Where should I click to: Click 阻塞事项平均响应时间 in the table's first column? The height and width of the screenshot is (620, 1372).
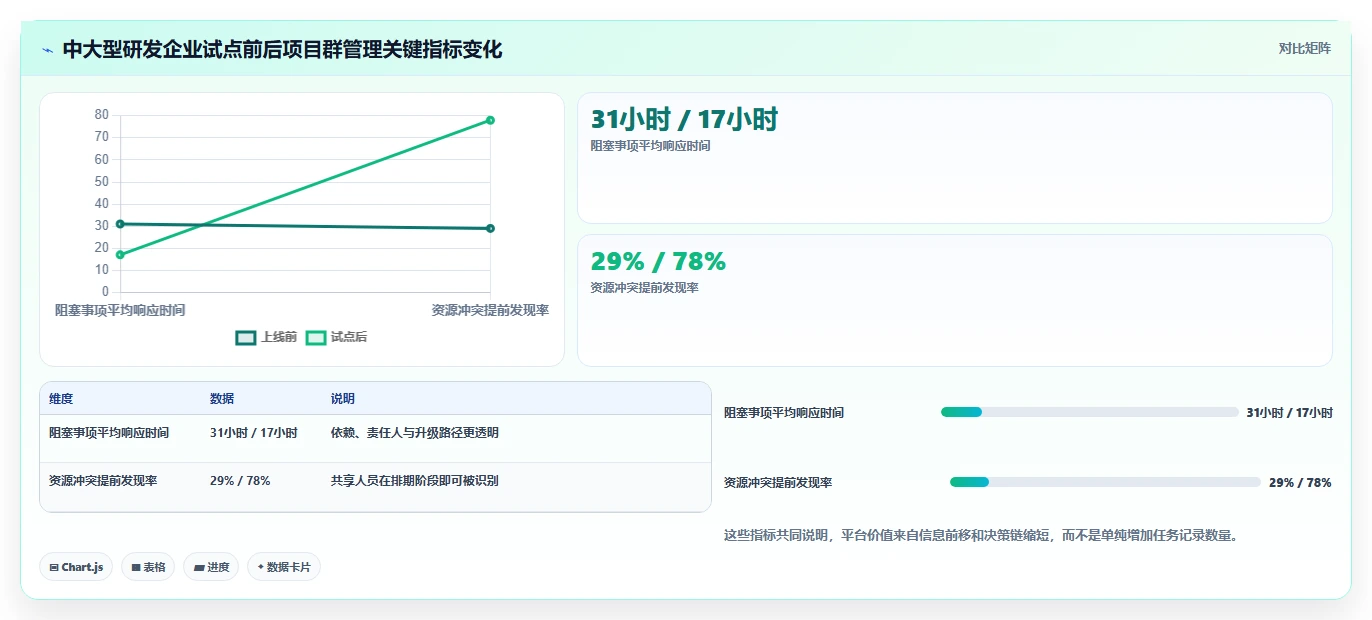tap(109, 433)
